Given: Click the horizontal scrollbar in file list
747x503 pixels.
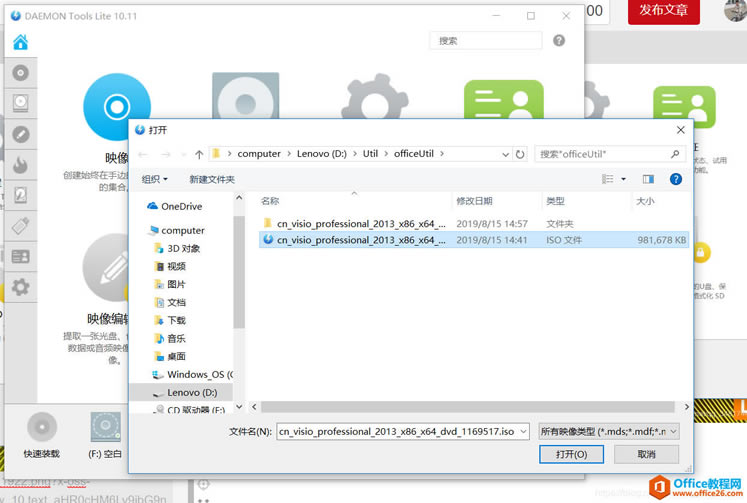Looking at the screenshot, I should click(x=467, y=407).
